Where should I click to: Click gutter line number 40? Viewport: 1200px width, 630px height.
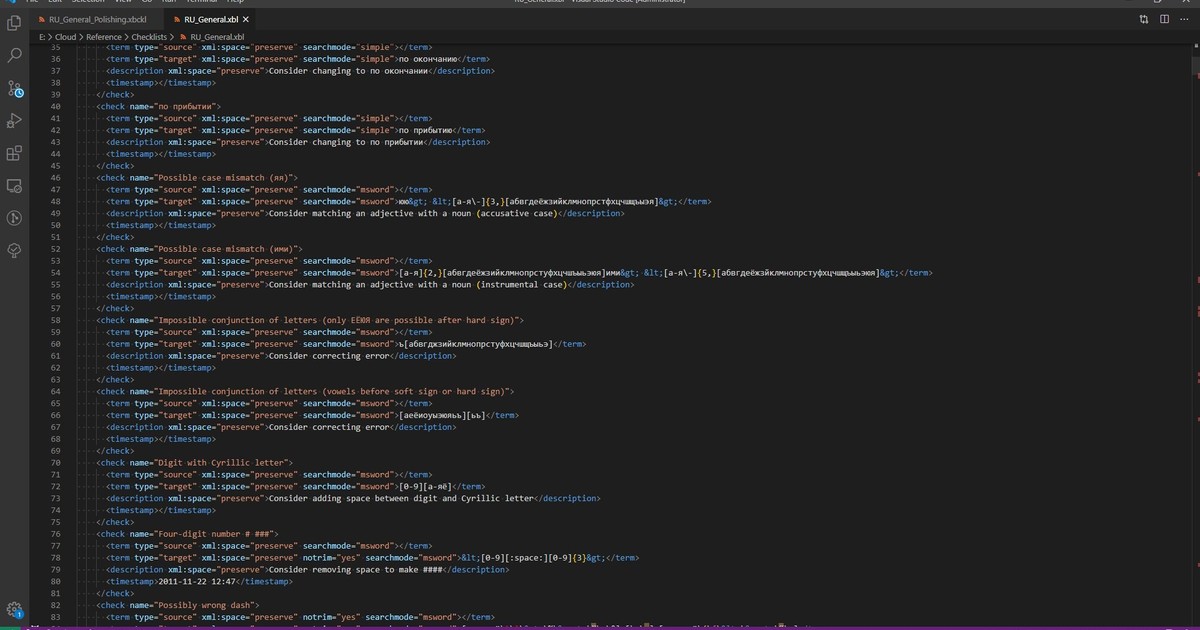click(x=55, y=106)
